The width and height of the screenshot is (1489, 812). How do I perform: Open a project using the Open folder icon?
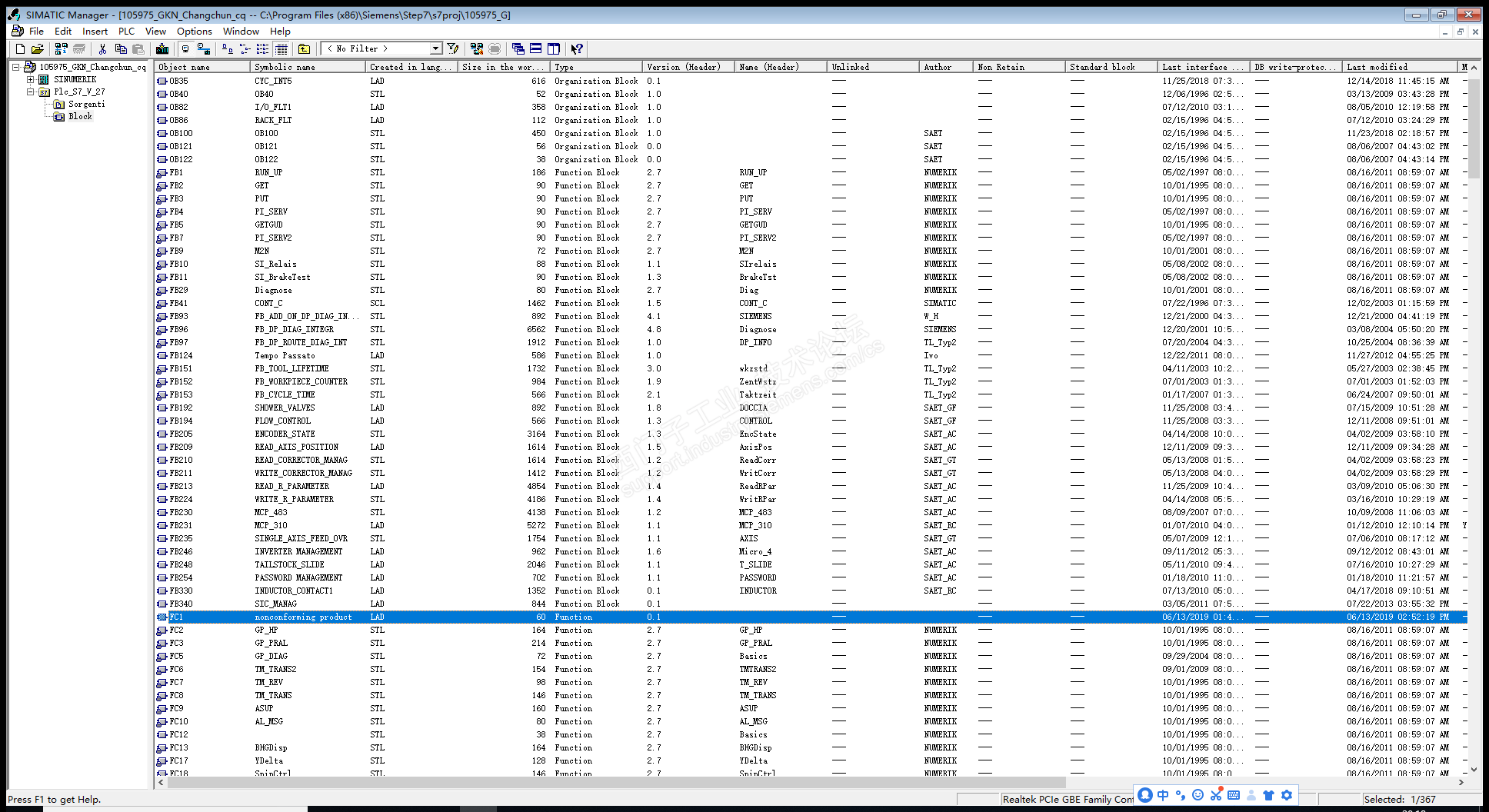pyautogui.click(x=37, y=48)
